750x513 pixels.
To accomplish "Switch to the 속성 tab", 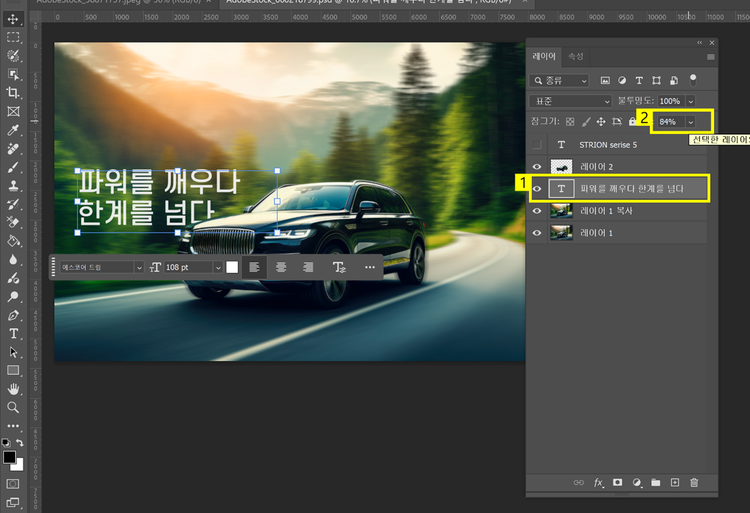I will click(x=575, y=56).
